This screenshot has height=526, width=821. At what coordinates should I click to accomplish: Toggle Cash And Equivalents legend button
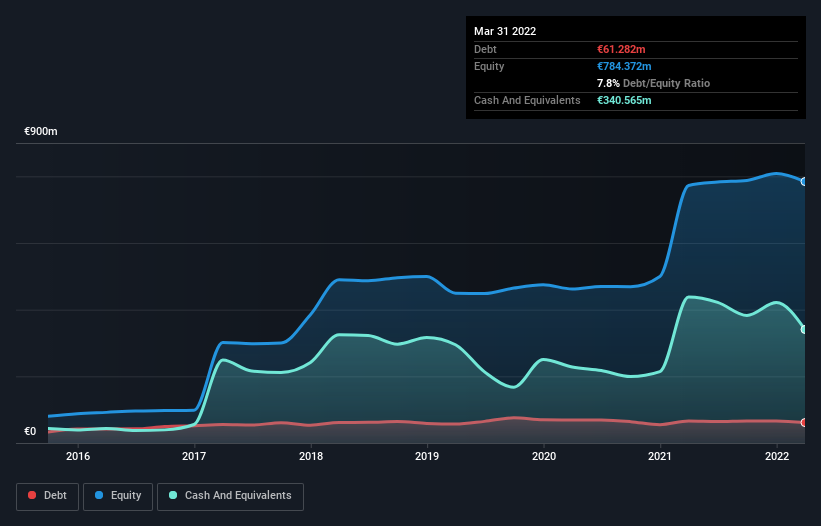pyautogui.click(x=230, y=496)
